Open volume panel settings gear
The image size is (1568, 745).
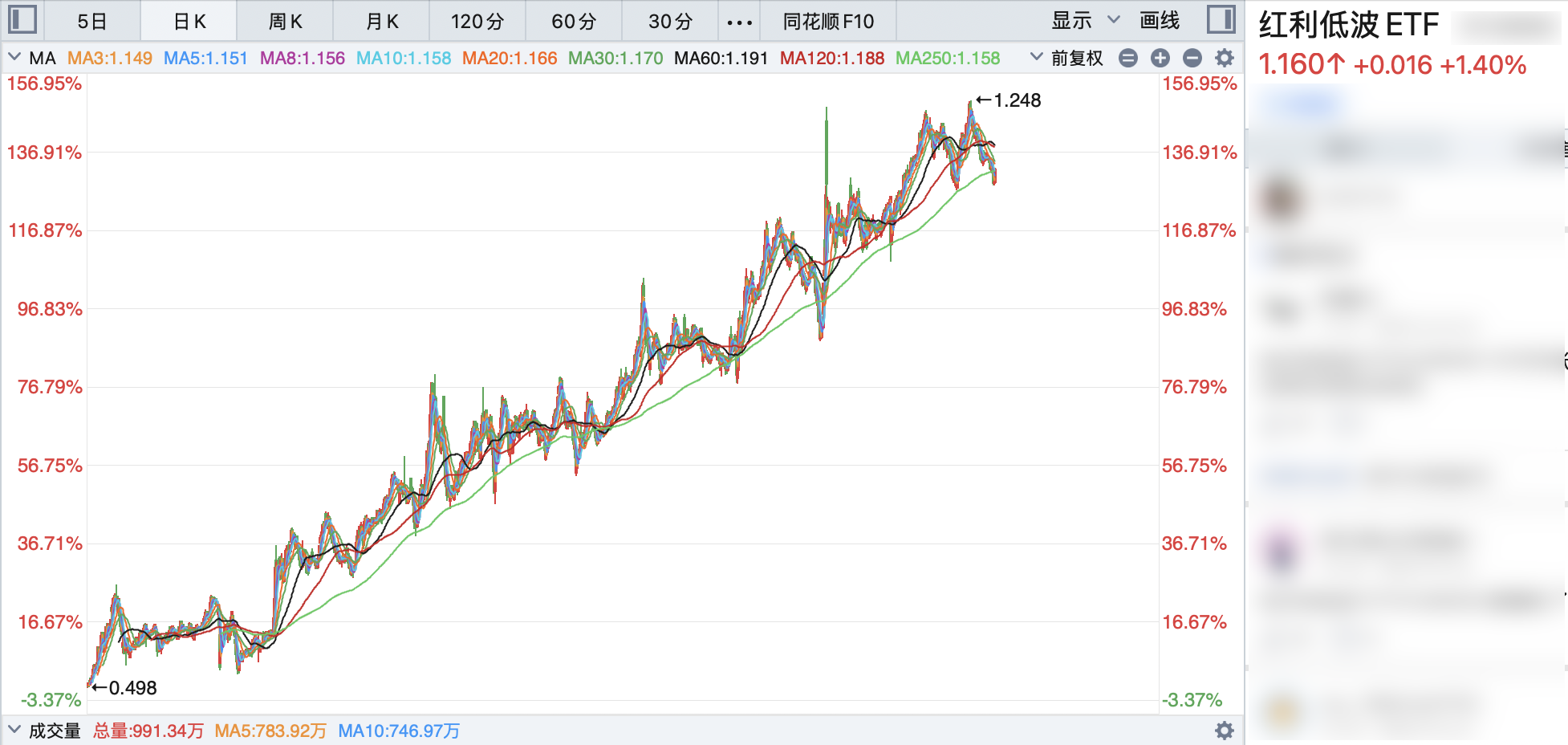pos(1224,731)
